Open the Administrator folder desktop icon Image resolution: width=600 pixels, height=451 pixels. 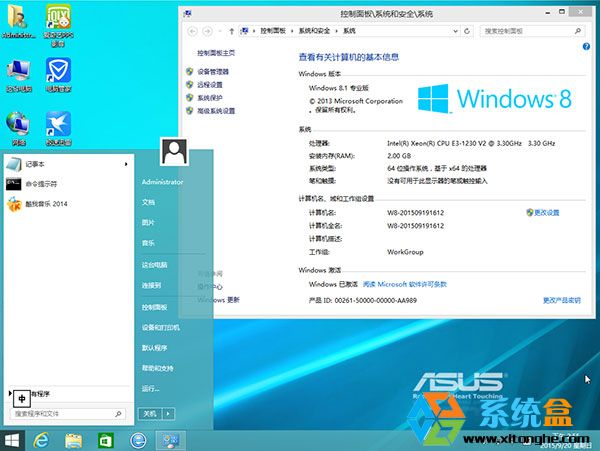click(x=19, y=20)
